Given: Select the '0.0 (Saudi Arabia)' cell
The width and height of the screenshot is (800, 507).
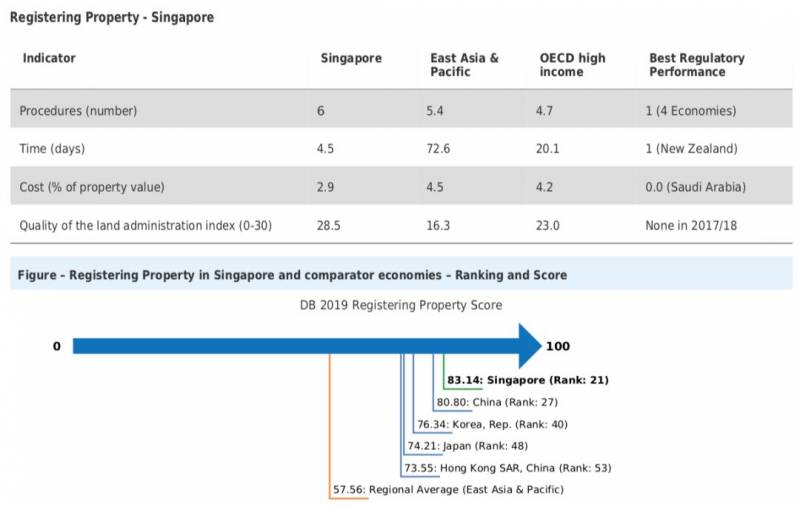Looking at the screenshot, I should (x=695, y=188).
